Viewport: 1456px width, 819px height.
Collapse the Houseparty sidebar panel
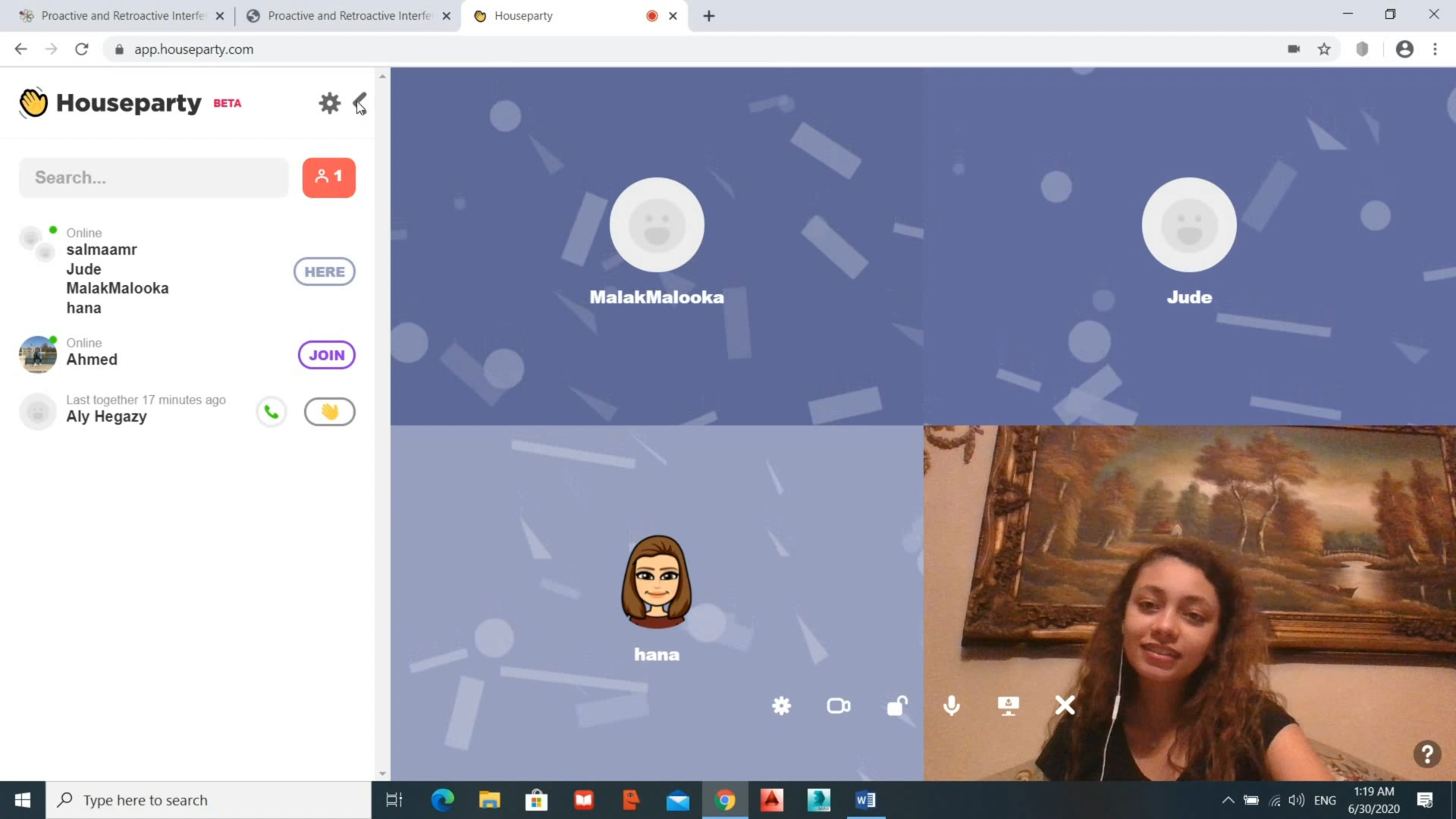tap(360, 102)
